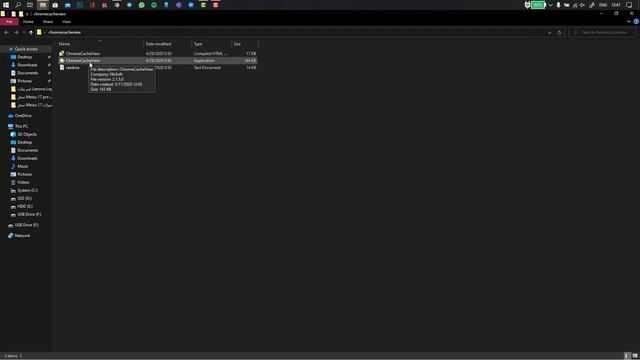Click the 12:47 clock in tray
Viewport: 640px width, 360px height.
[616, 5]
